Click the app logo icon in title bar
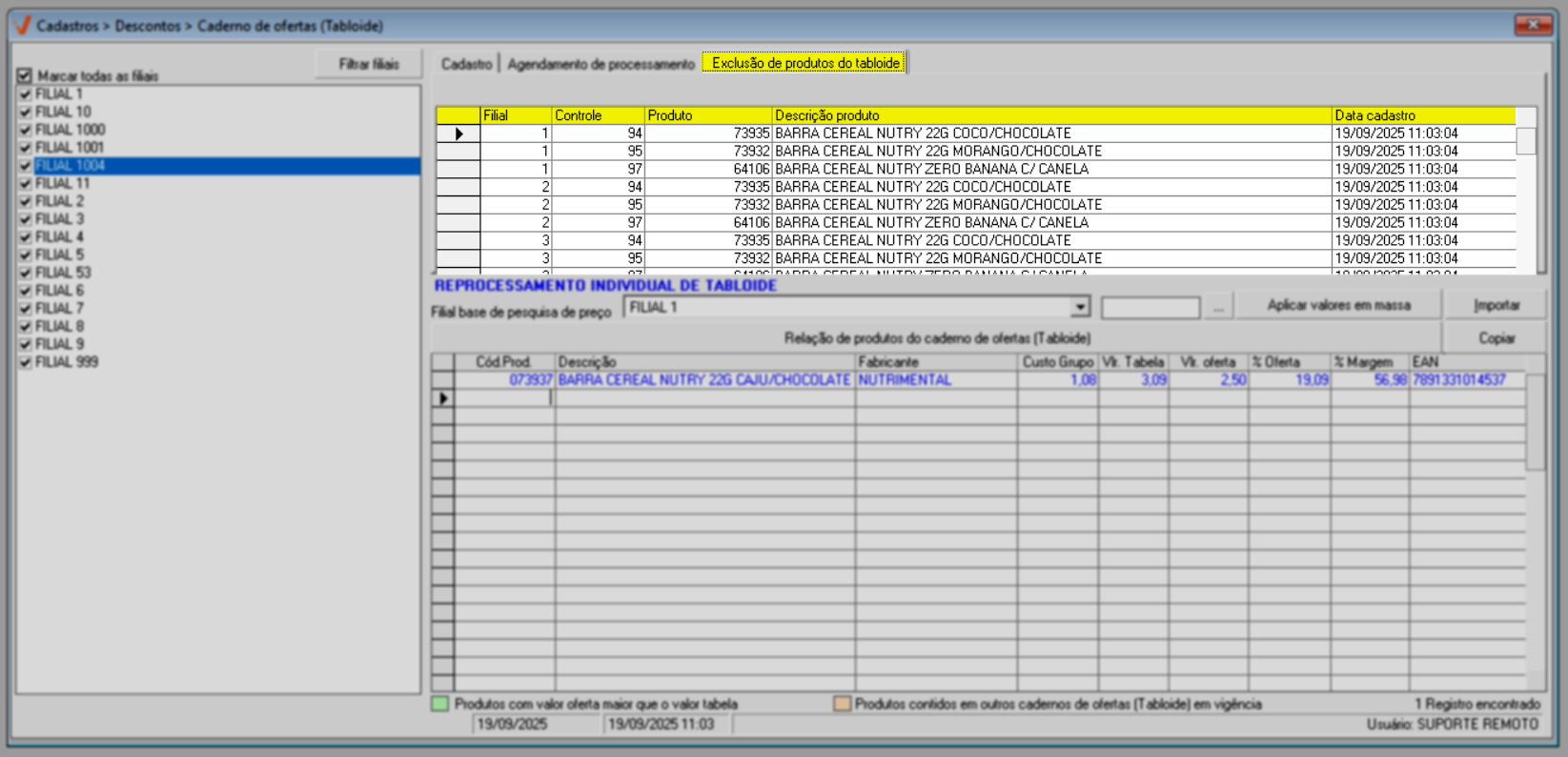This screenshot has height=757, width=1568. [x=23, y=26]
